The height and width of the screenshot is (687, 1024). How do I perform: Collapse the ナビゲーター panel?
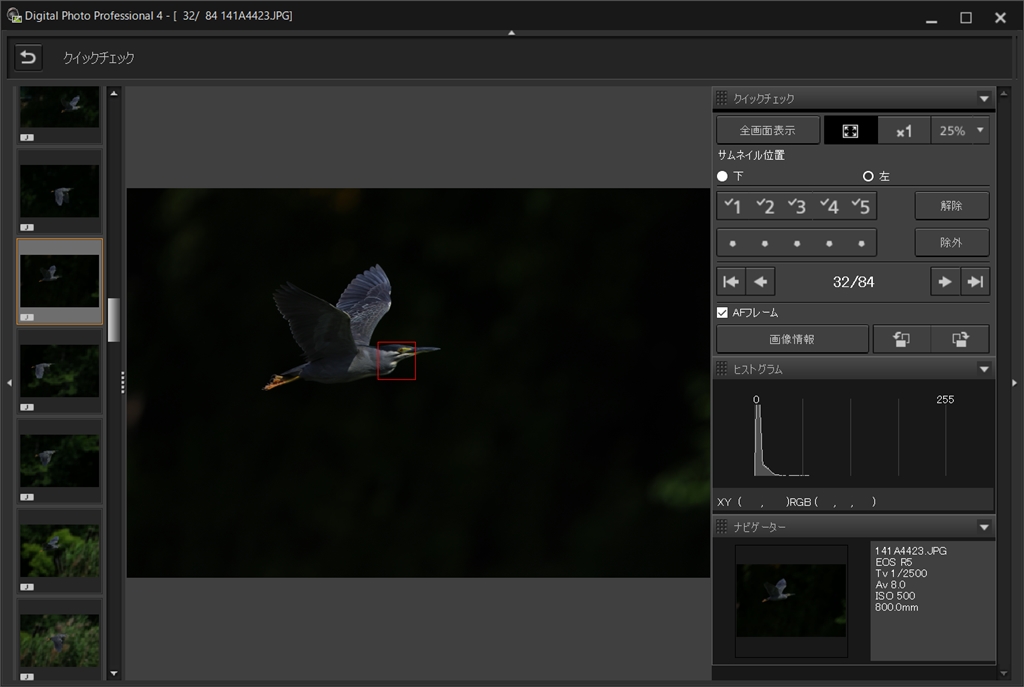[984, 527]
